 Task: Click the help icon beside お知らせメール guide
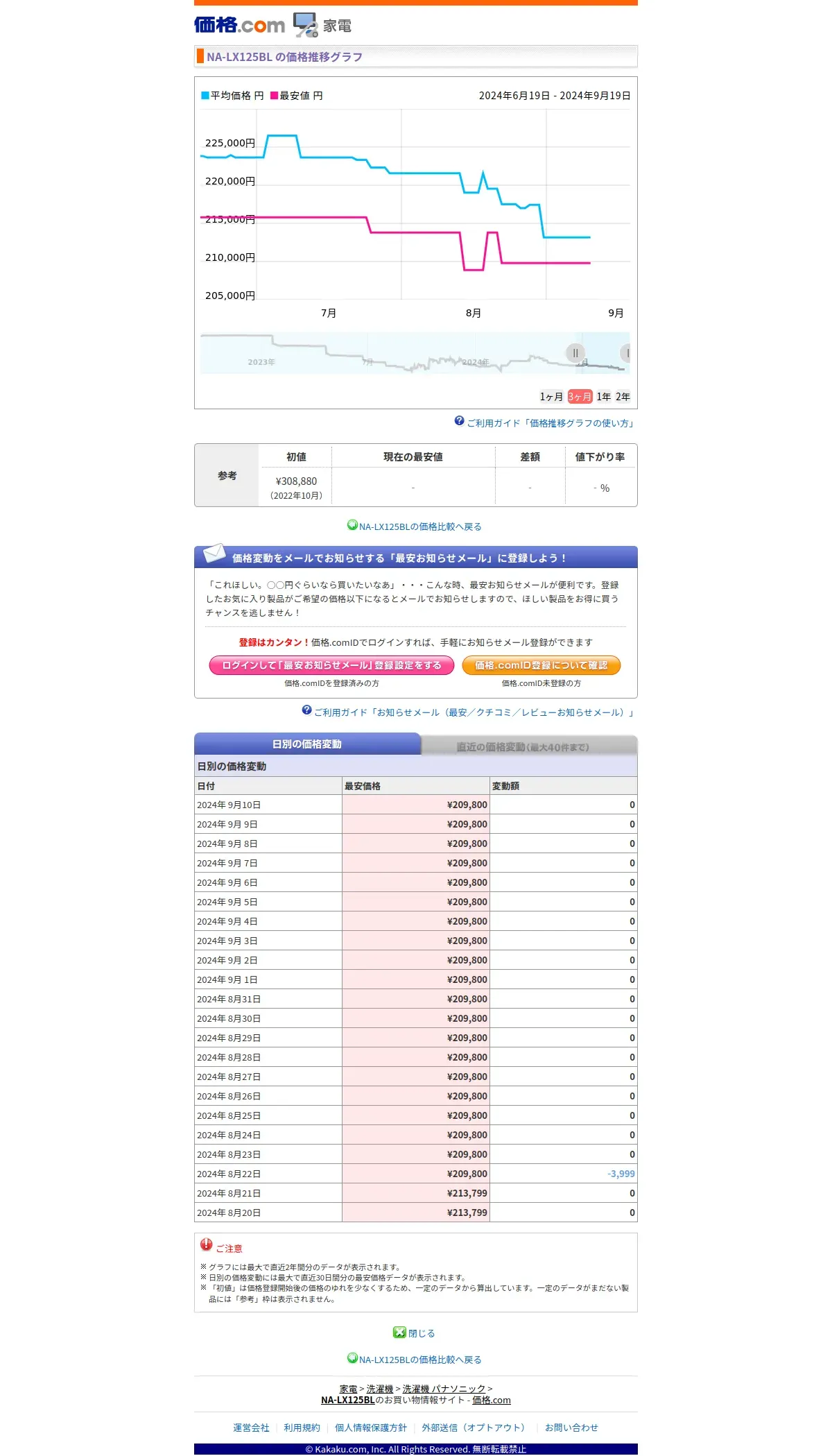(x=306, y=710)
